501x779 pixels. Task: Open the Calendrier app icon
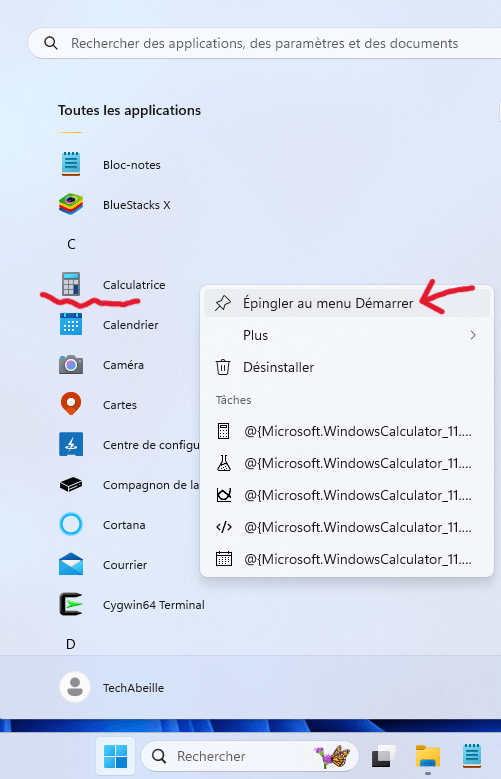point(71,324)
